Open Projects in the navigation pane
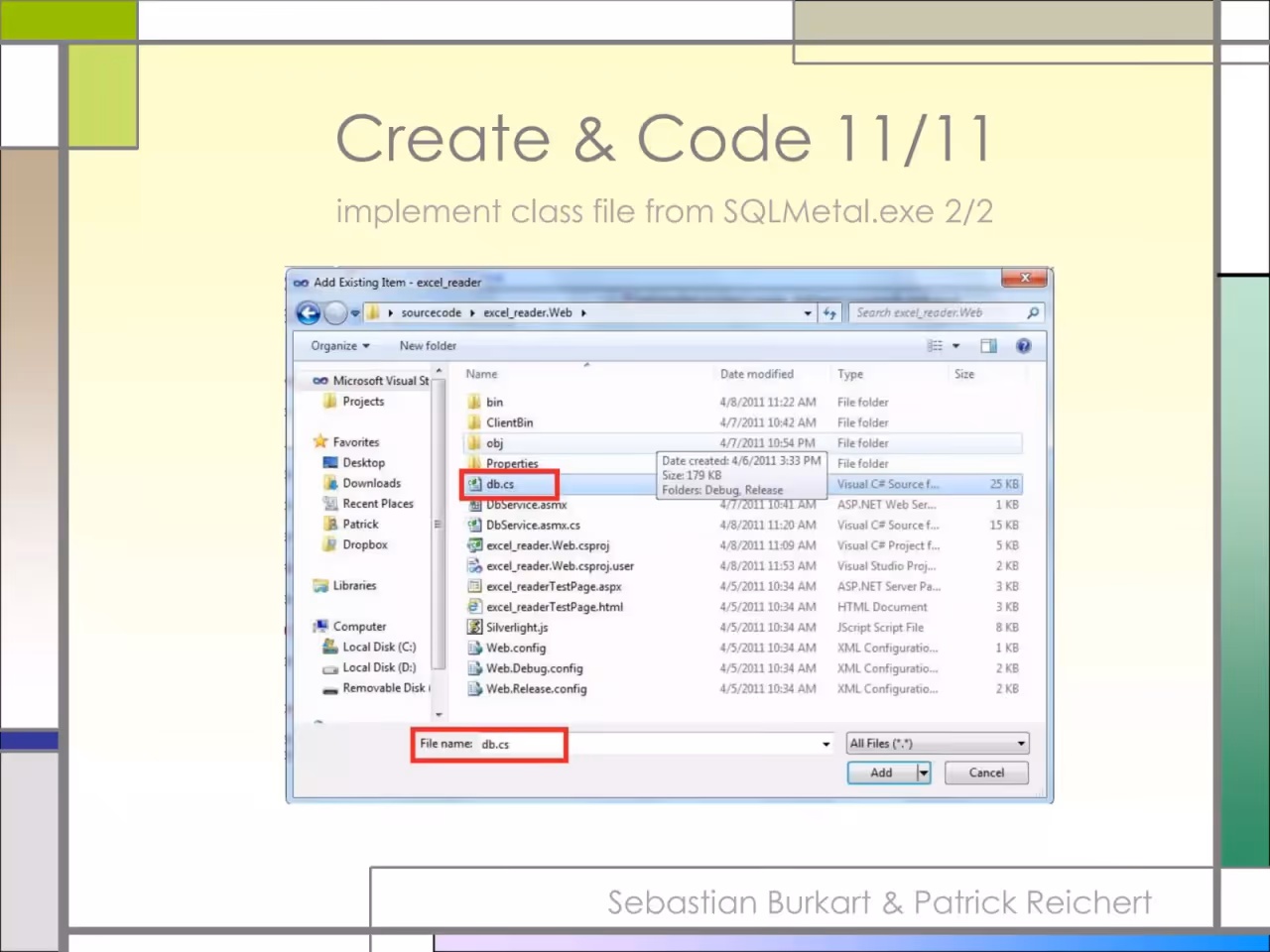1270x952 pixels. [x=353, y=402]
